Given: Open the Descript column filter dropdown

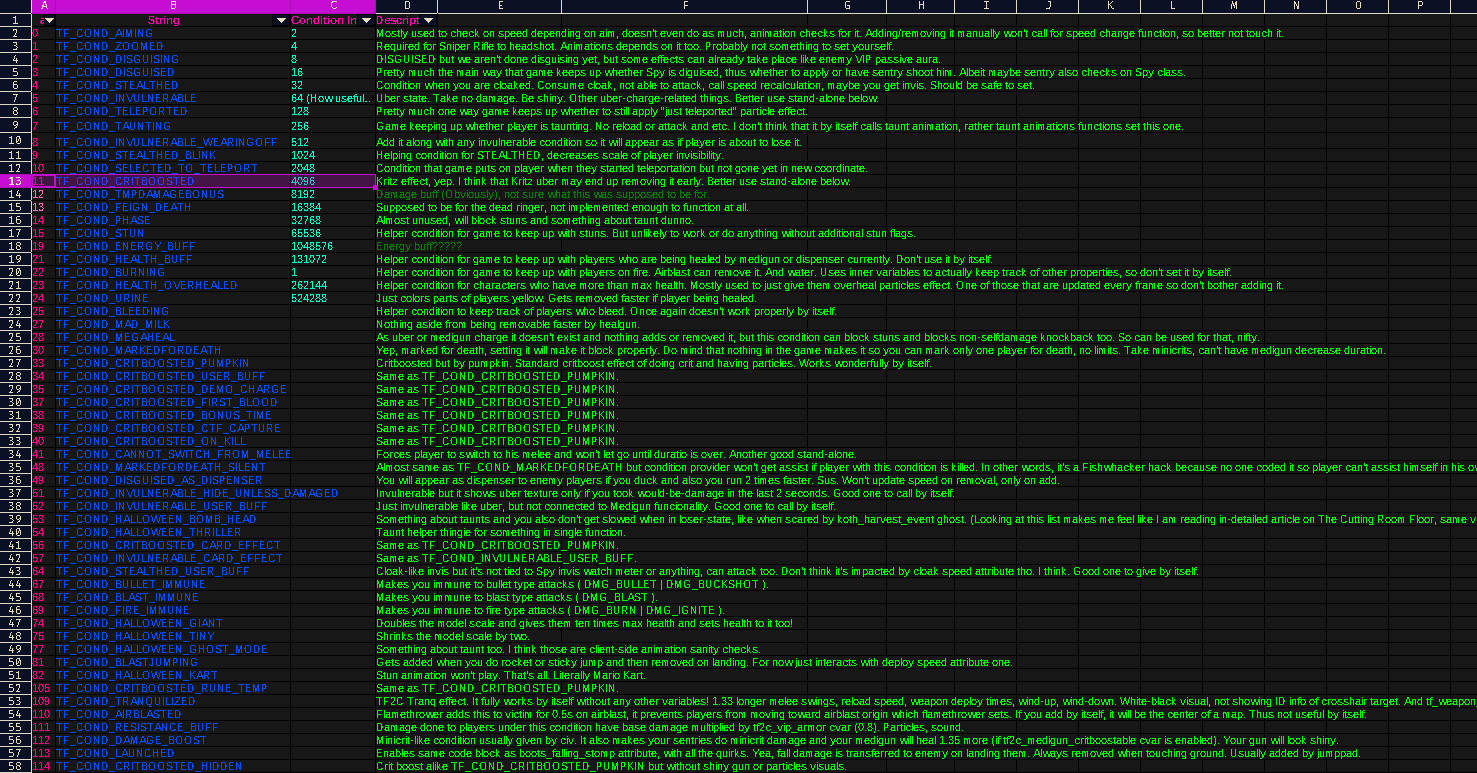Looking at the screenshot, I should tap(430, 20).
